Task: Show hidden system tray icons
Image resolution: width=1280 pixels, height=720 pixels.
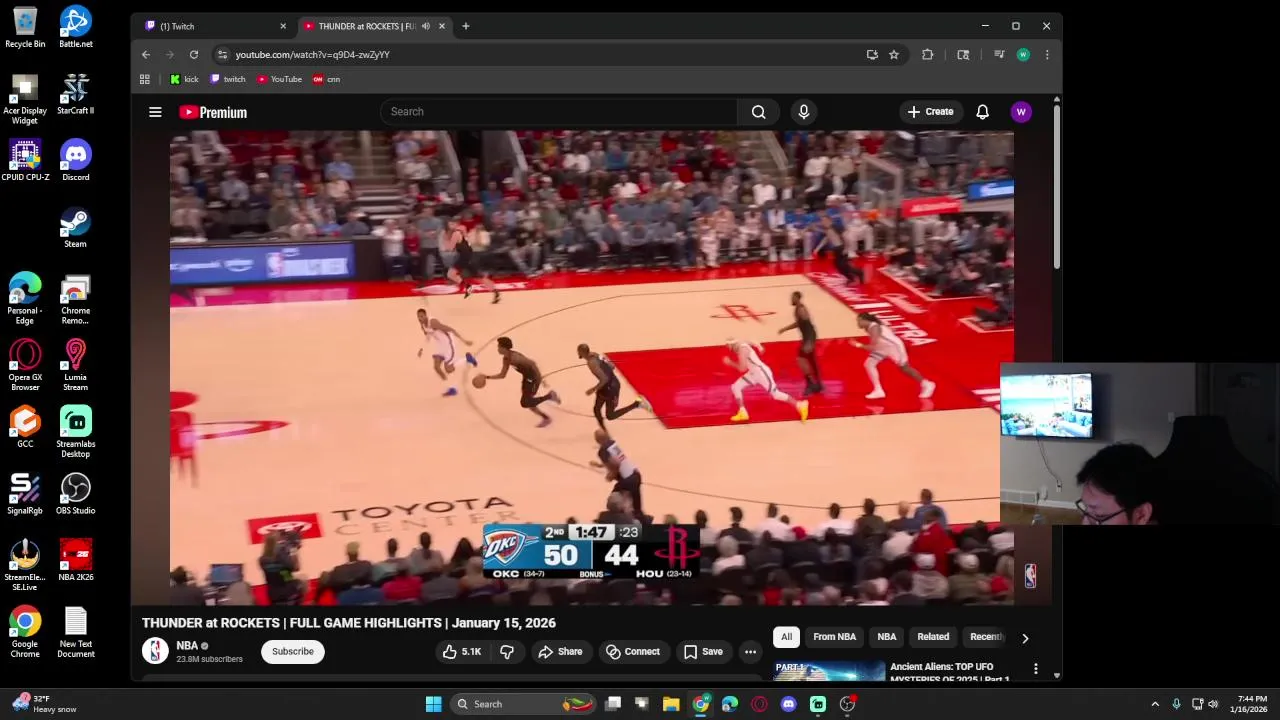Action: pos(1155,704)
